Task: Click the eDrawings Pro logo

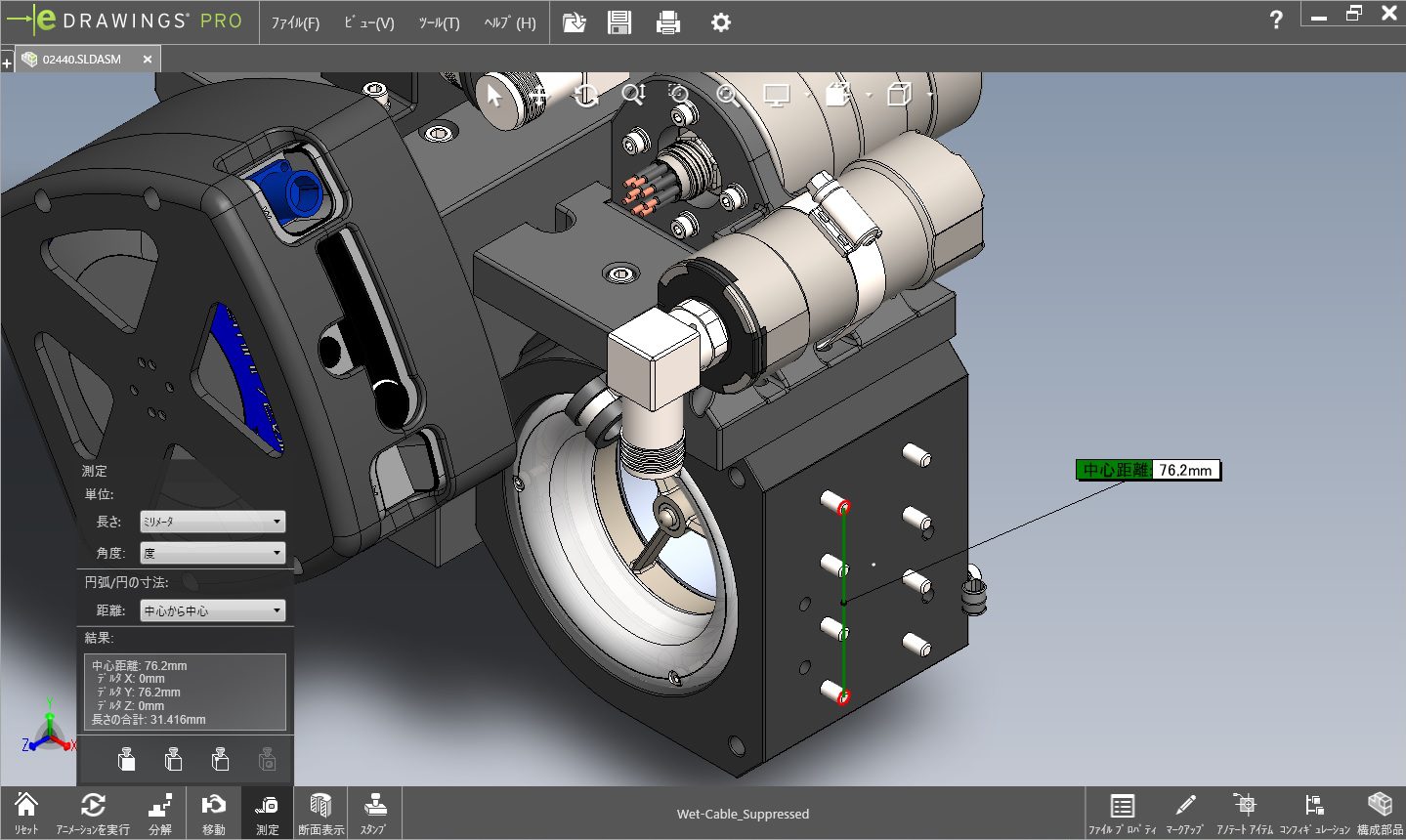Action: point(124,21)
